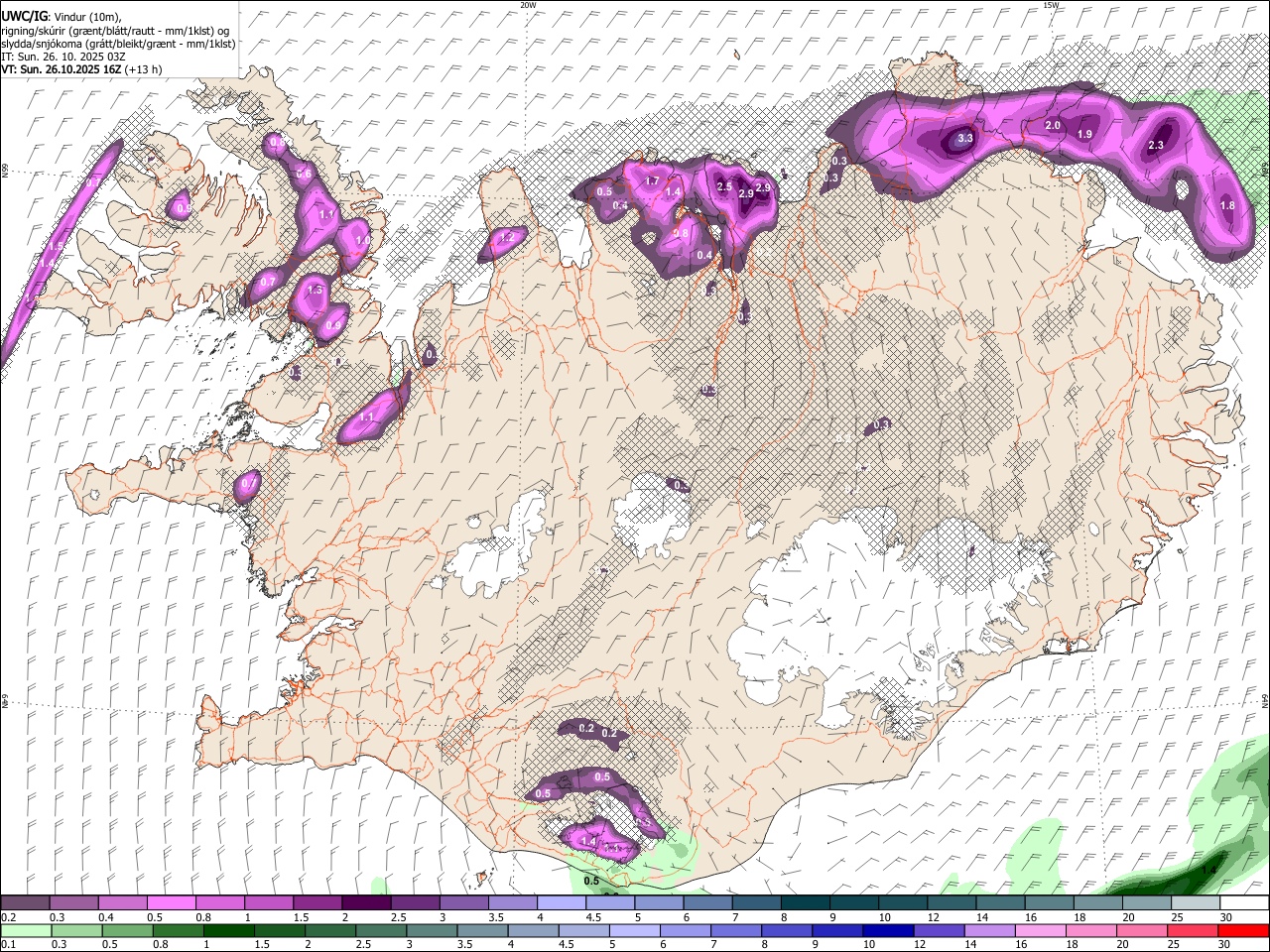Click the 1.2 value on the north-west peninsula

click(x=507, y=238)
